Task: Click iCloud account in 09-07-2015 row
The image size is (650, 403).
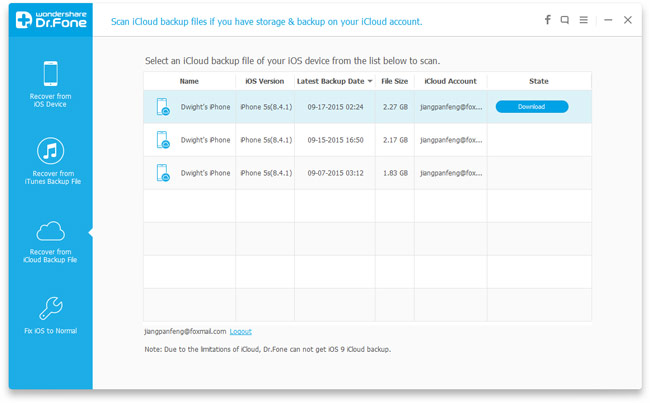Action: pyautogui.click(x=451, y=173)
